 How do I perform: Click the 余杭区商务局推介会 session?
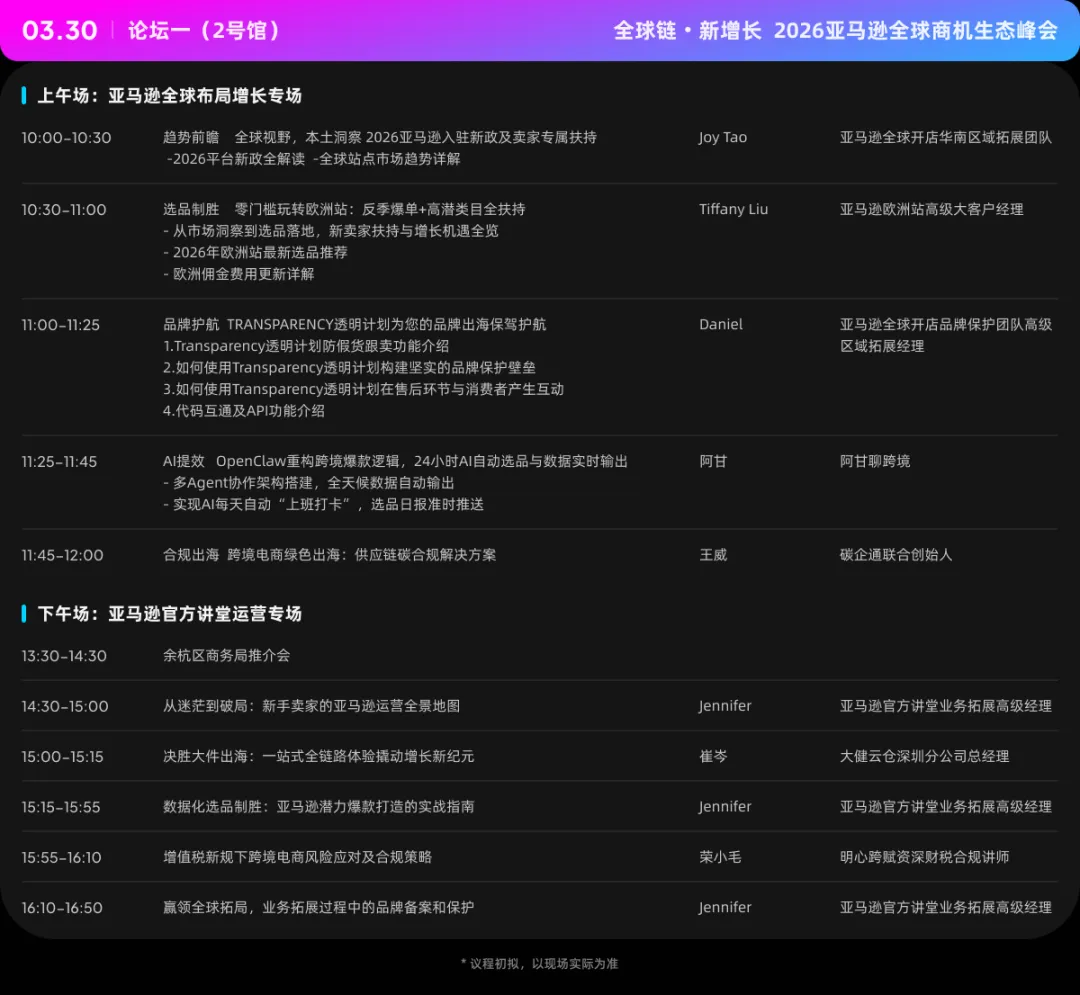(227, 656)
